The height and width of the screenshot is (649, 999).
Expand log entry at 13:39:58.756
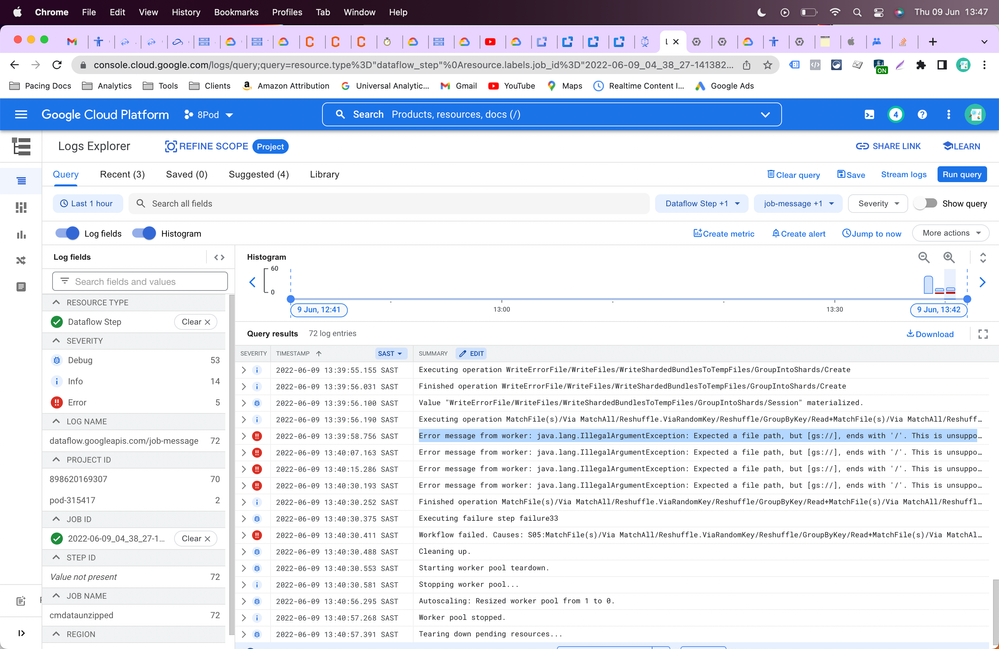coord(243,436)
